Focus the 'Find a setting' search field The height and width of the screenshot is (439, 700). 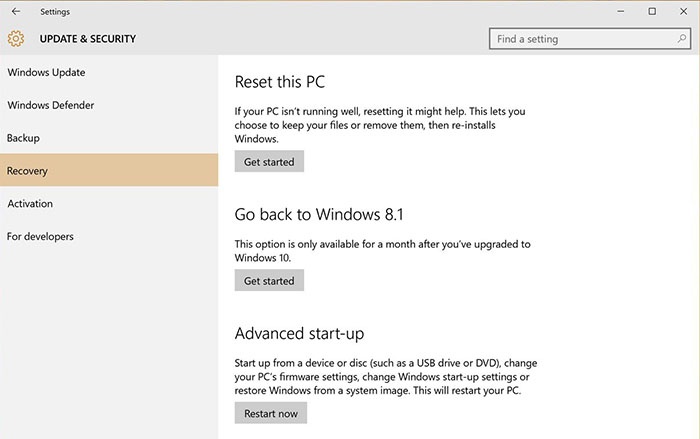[x=580, y=39]
